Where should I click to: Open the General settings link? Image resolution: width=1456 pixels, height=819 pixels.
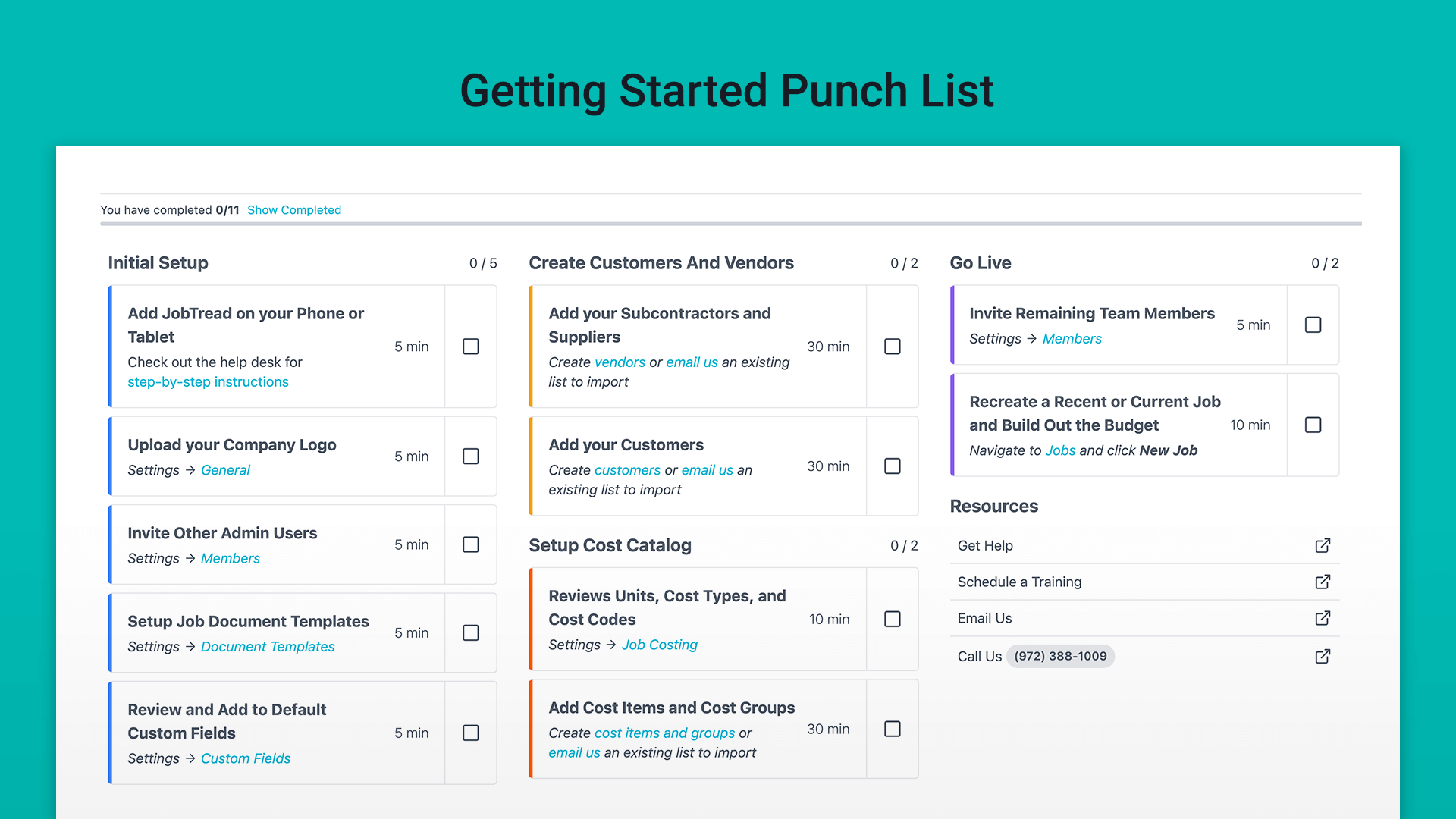click(225, 470)
